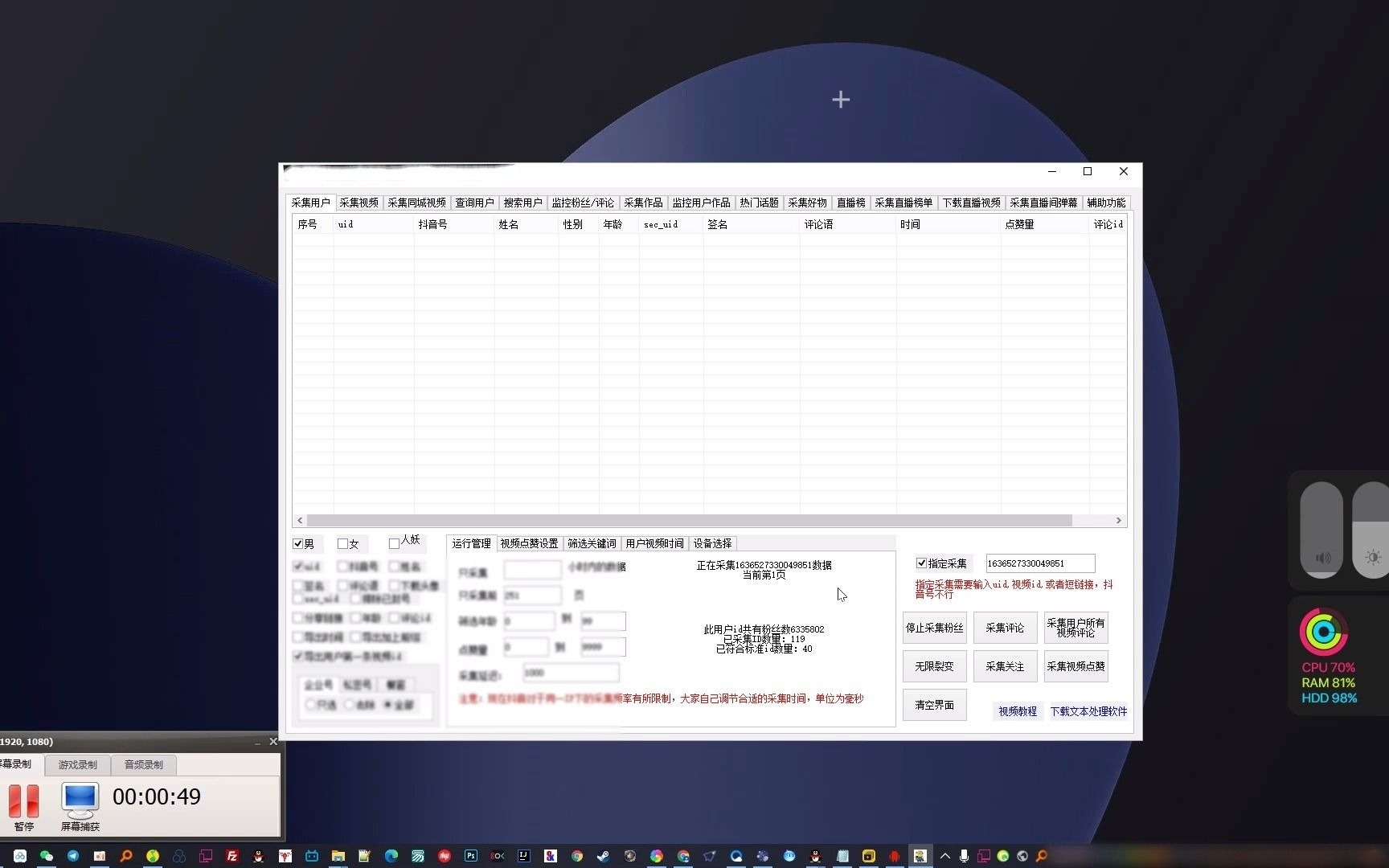Click the table's left scroll arrow
Image resolution: width=1389 pixels, height=868 pixels.
click(300, 521)
